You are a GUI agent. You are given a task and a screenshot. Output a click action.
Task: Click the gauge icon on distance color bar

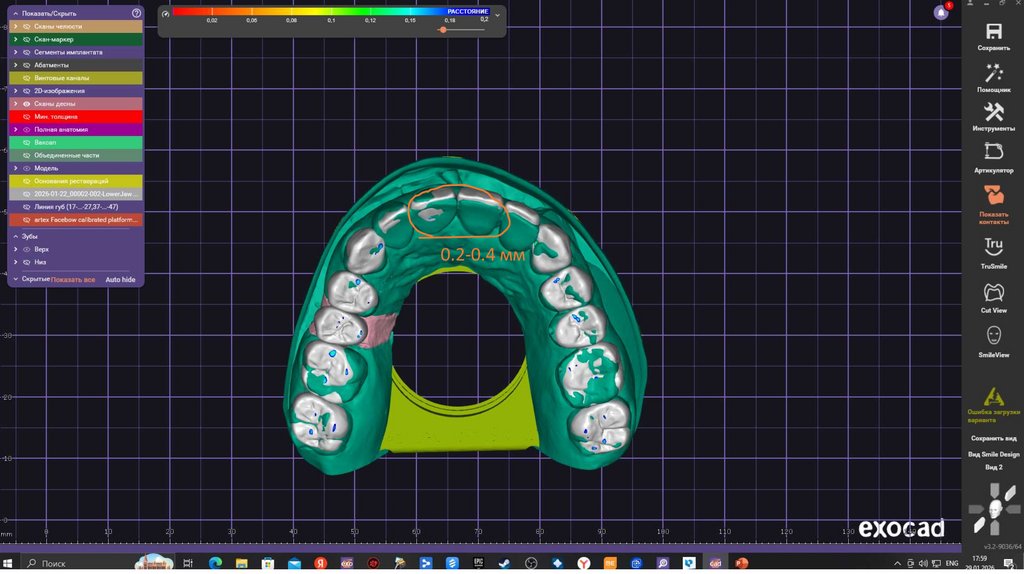pos(166,14)
